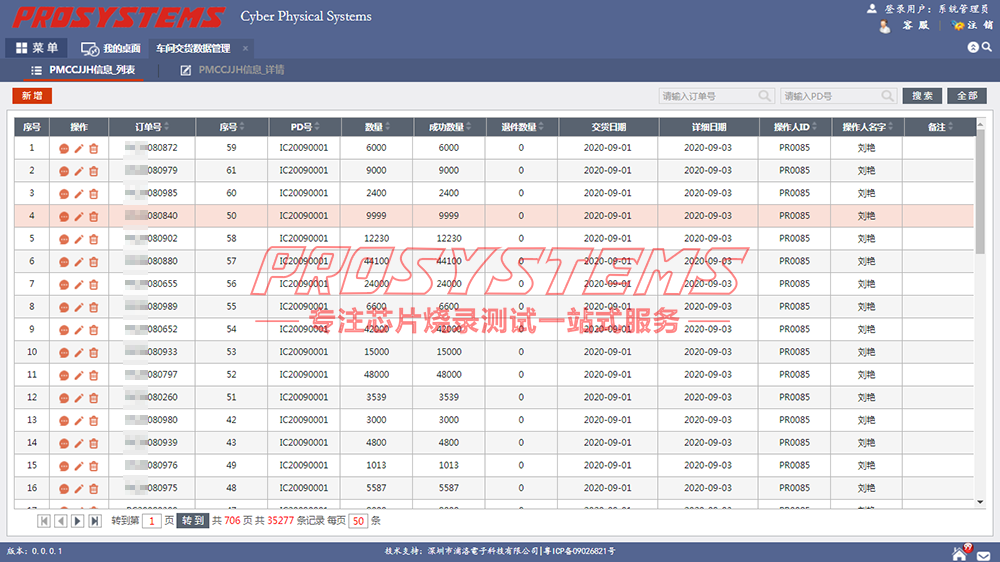Edit row 1 with the pencil icon
The width and height of the screenshot is (1000, 562).
[78, 149]
